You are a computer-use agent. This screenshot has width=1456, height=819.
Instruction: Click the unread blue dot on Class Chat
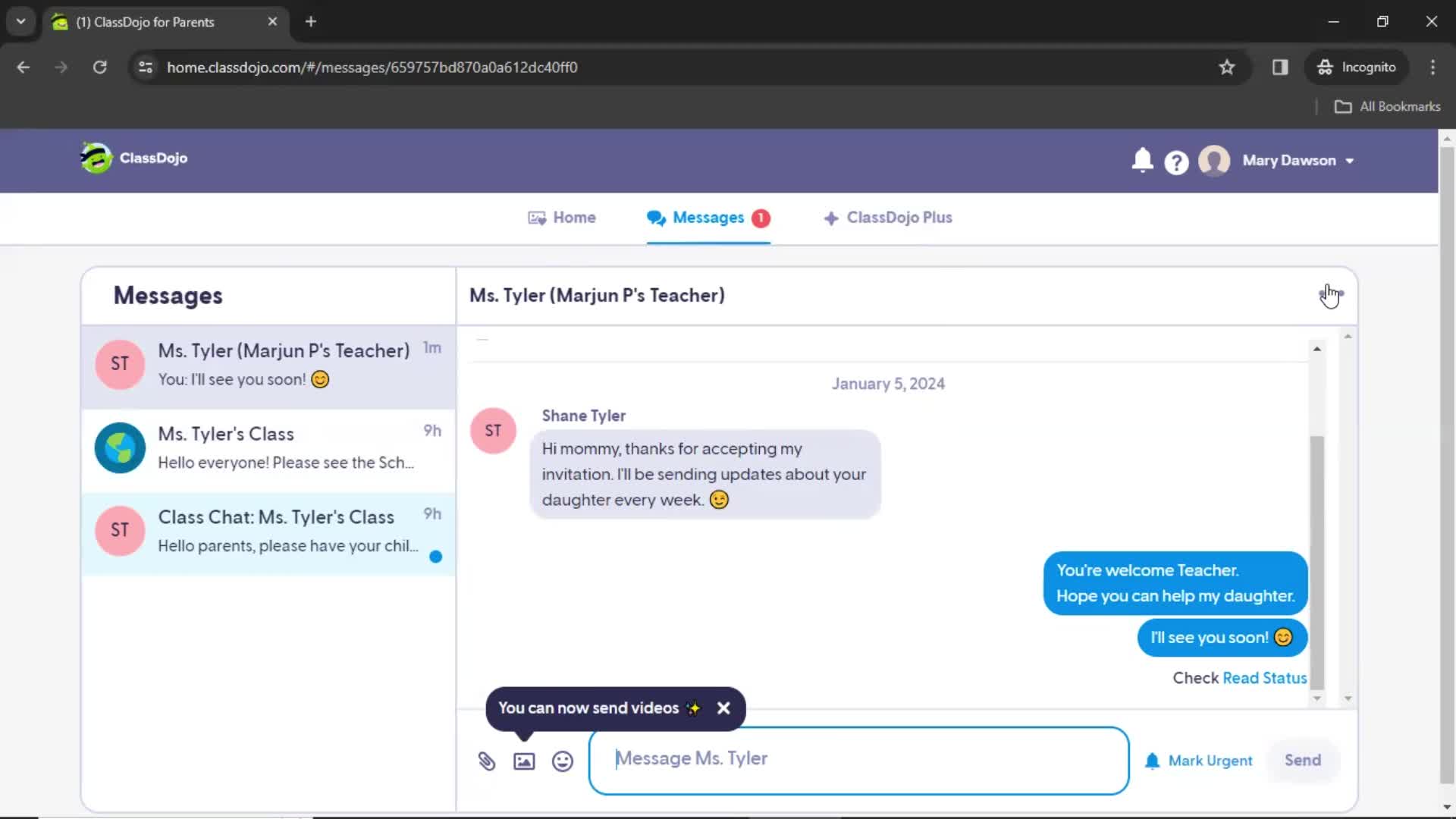(435, 557)
